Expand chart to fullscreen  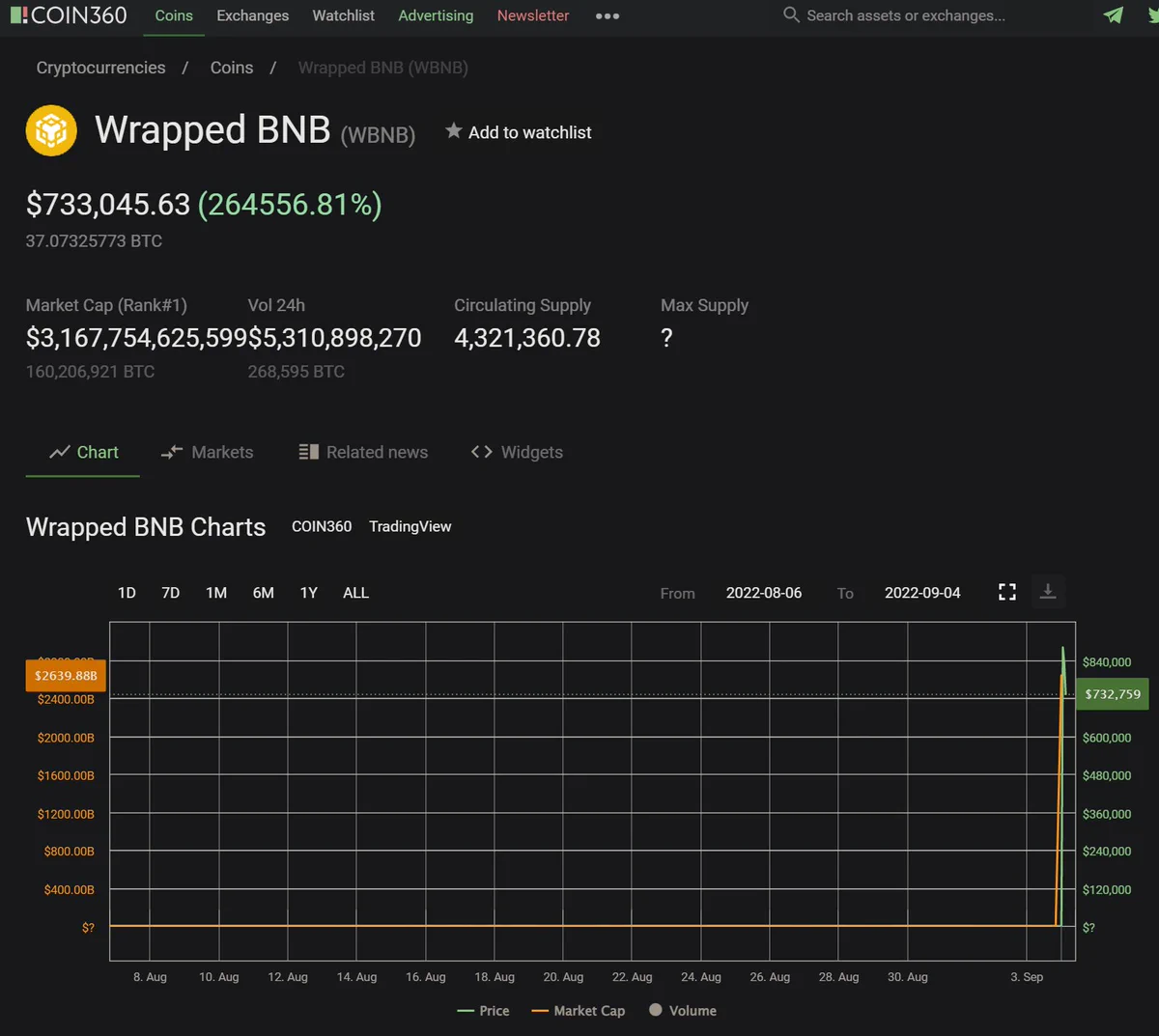[x=1007, y=592]
